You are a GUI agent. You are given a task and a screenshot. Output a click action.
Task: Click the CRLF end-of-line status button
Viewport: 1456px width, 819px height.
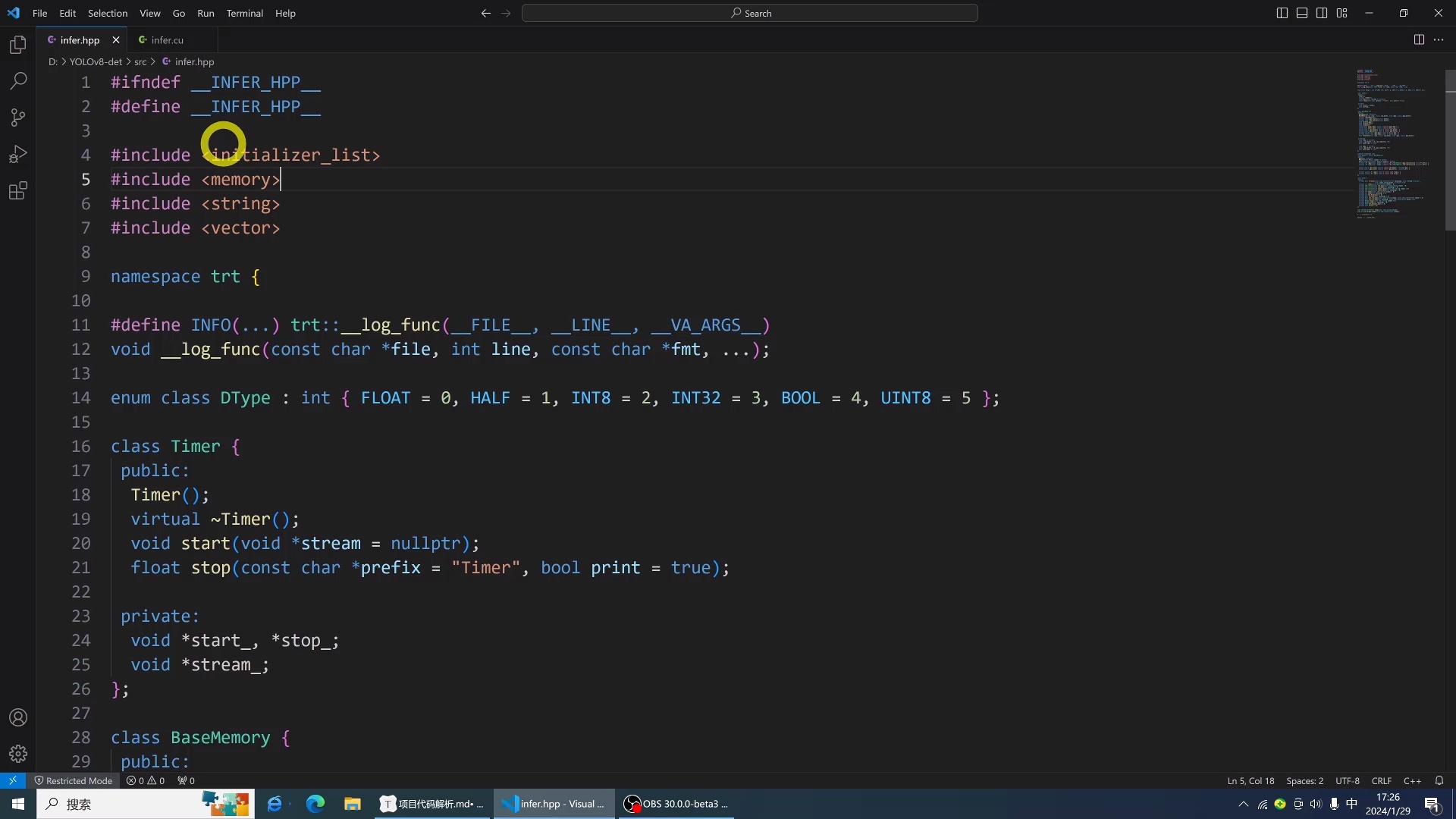(1381, 780)
